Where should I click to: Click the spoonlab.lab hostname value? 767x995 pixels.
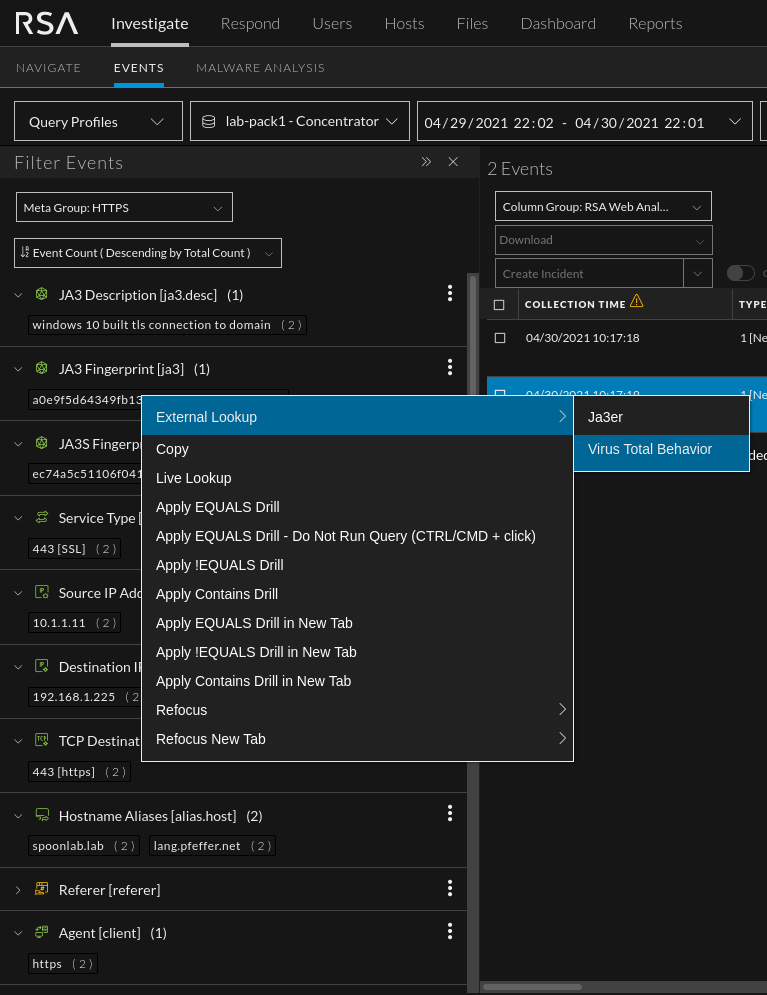(68, 846)
